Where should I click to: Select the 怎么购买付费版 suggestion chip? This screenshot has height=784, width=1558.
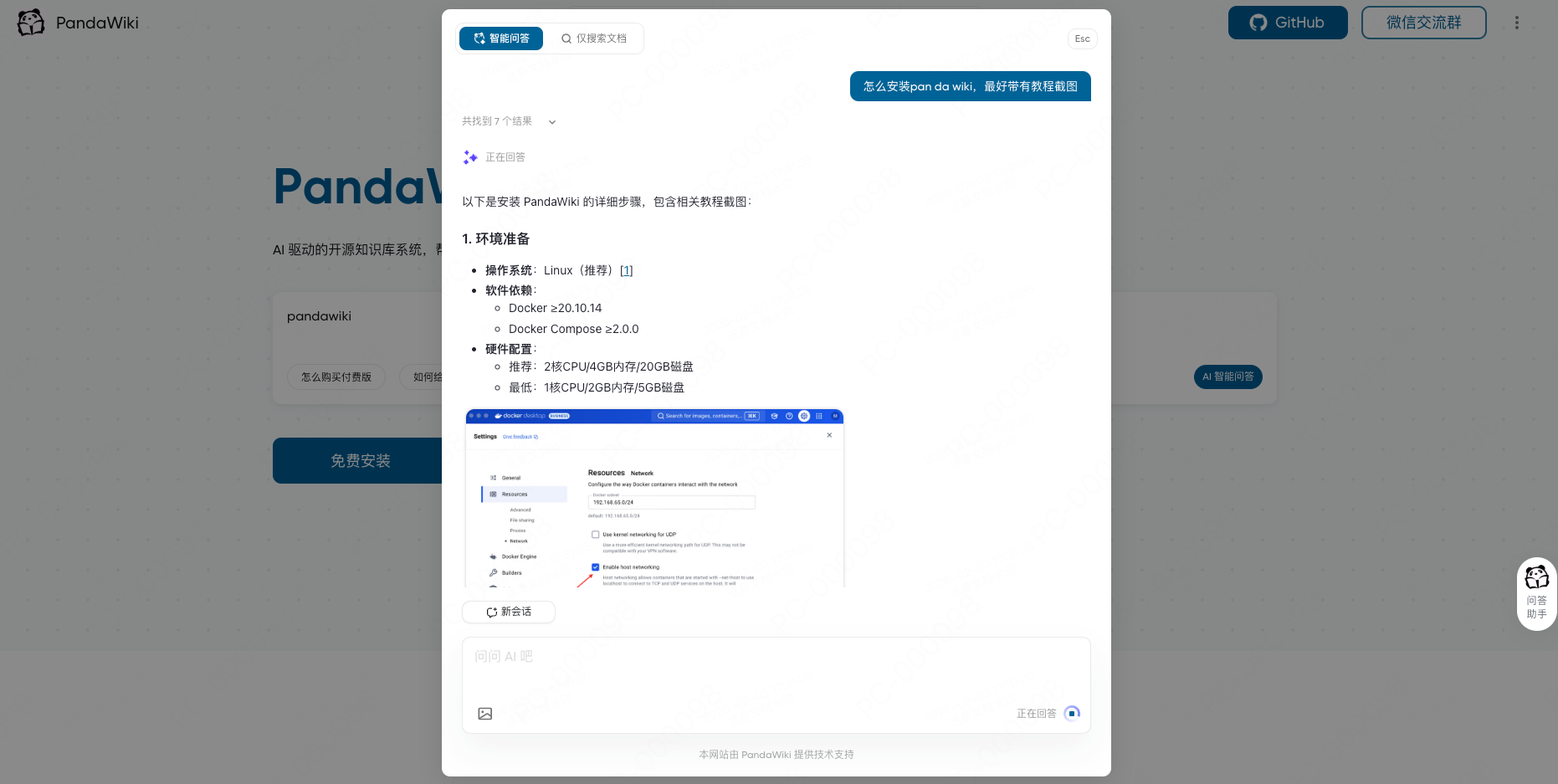(x=336, y=377)
